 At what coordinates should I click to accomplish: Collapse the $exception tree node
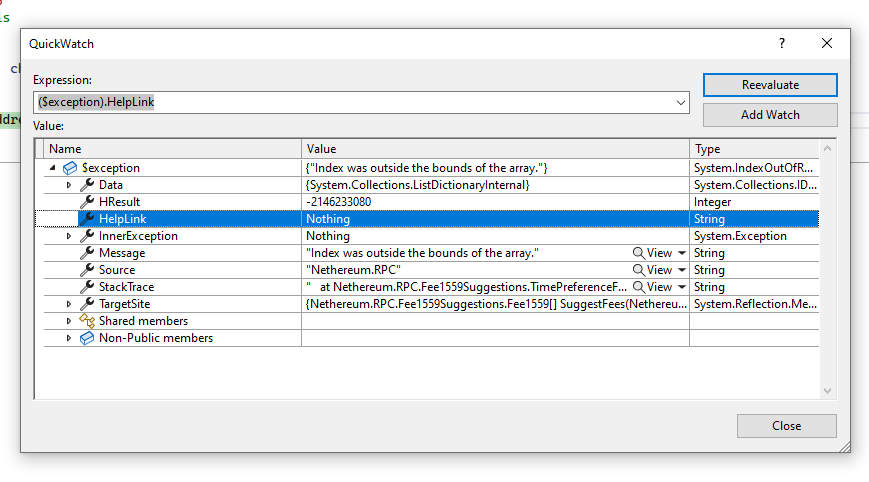53,167
